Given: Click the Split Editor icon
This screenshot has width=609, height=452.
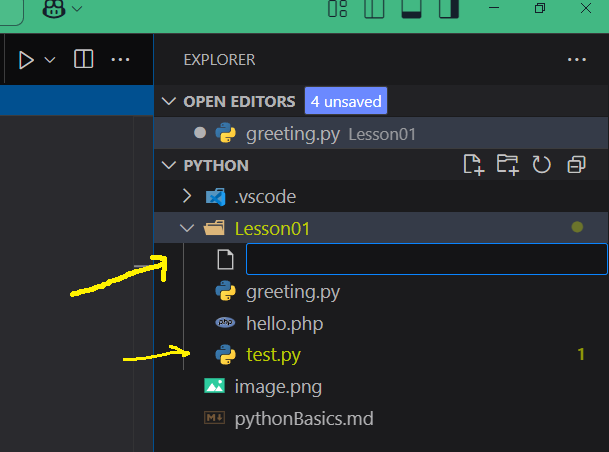Looking at the screenshot, I should tap(84, 59).
